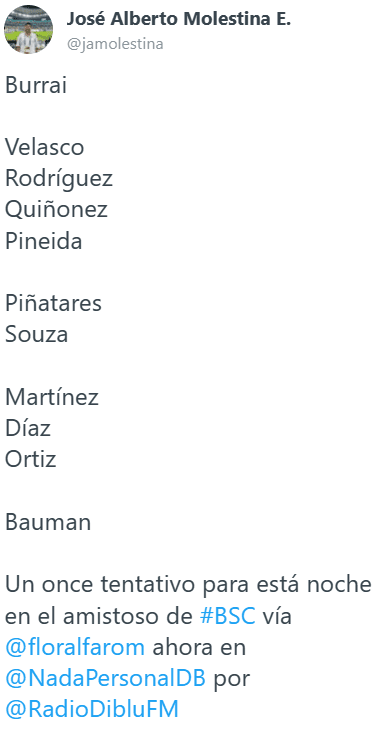This screenshot has width=391, height=732.
Task: Click the name Bauman in the lineup
Action: click(x=48, y=522)
